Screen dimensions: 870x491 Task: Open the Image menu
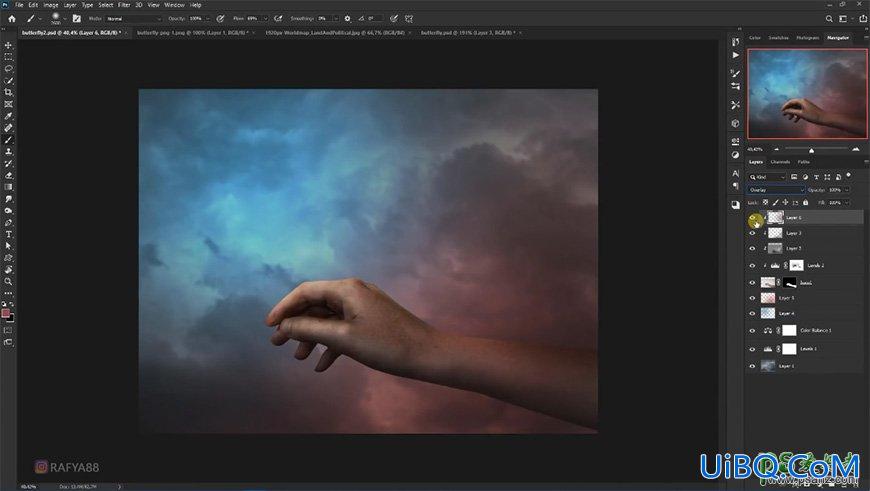coord(50,4)
